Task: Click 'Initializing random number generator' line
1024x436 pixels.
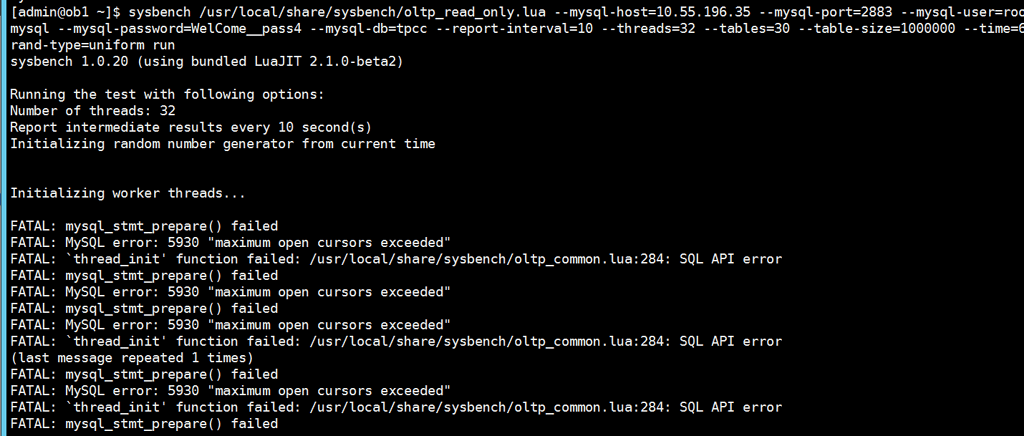Action: [223, 144]
